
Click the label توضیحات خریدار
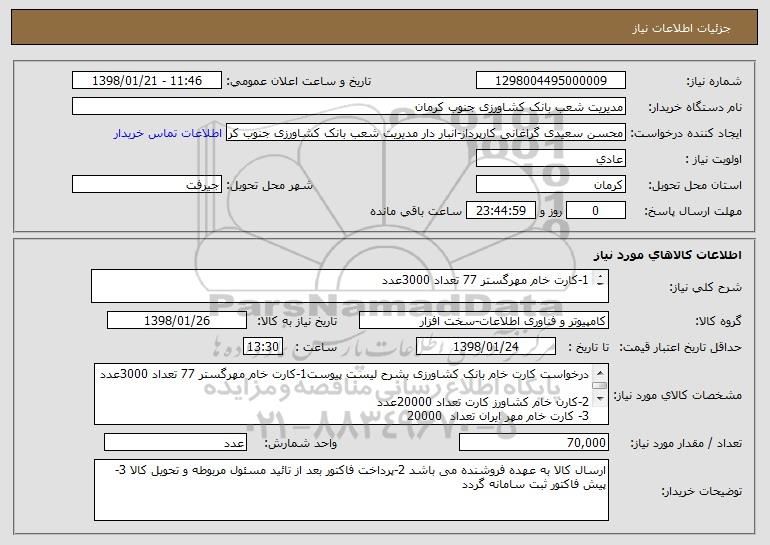tap(702, 490)
